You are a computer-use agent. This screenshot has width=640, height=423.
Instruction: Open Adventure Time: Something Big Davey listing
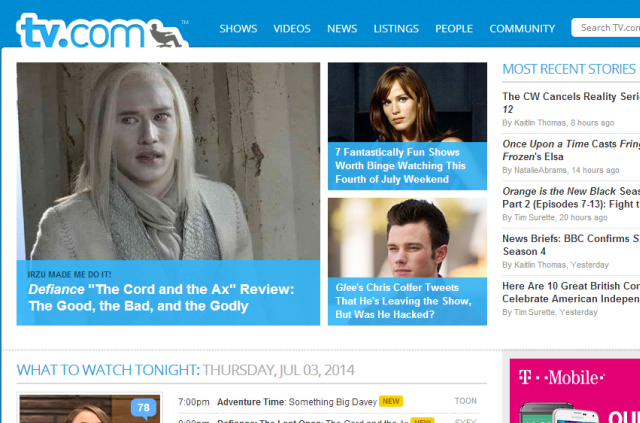[297, 402]
